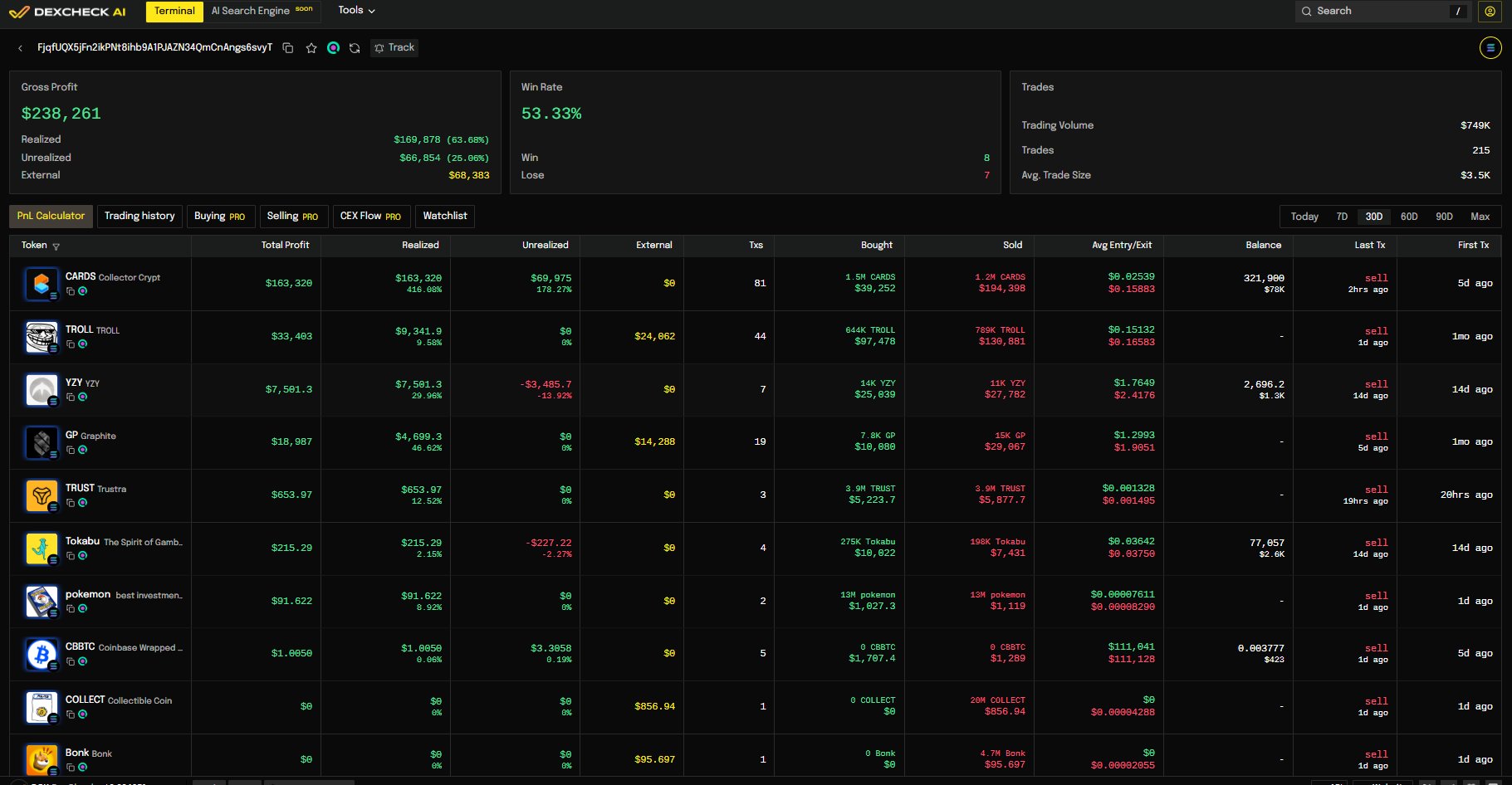Viewport: 1512px width, 785px height.
Task: Switch to the Trading history tab
Action: click(139, 216)
